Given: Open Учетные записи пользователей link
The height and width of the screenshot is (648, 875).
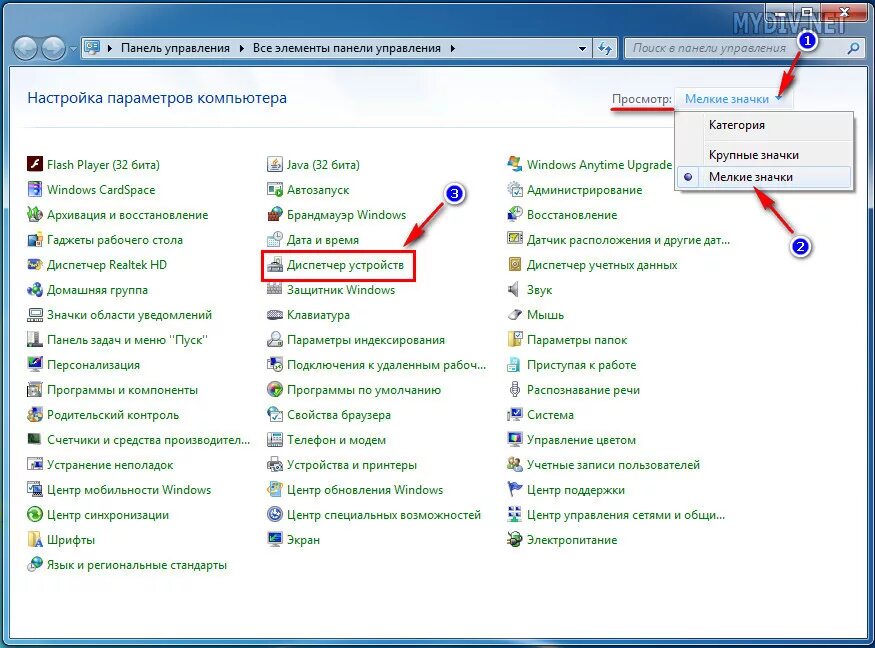Looking at the screenshot, I should [x=613, y=465].
